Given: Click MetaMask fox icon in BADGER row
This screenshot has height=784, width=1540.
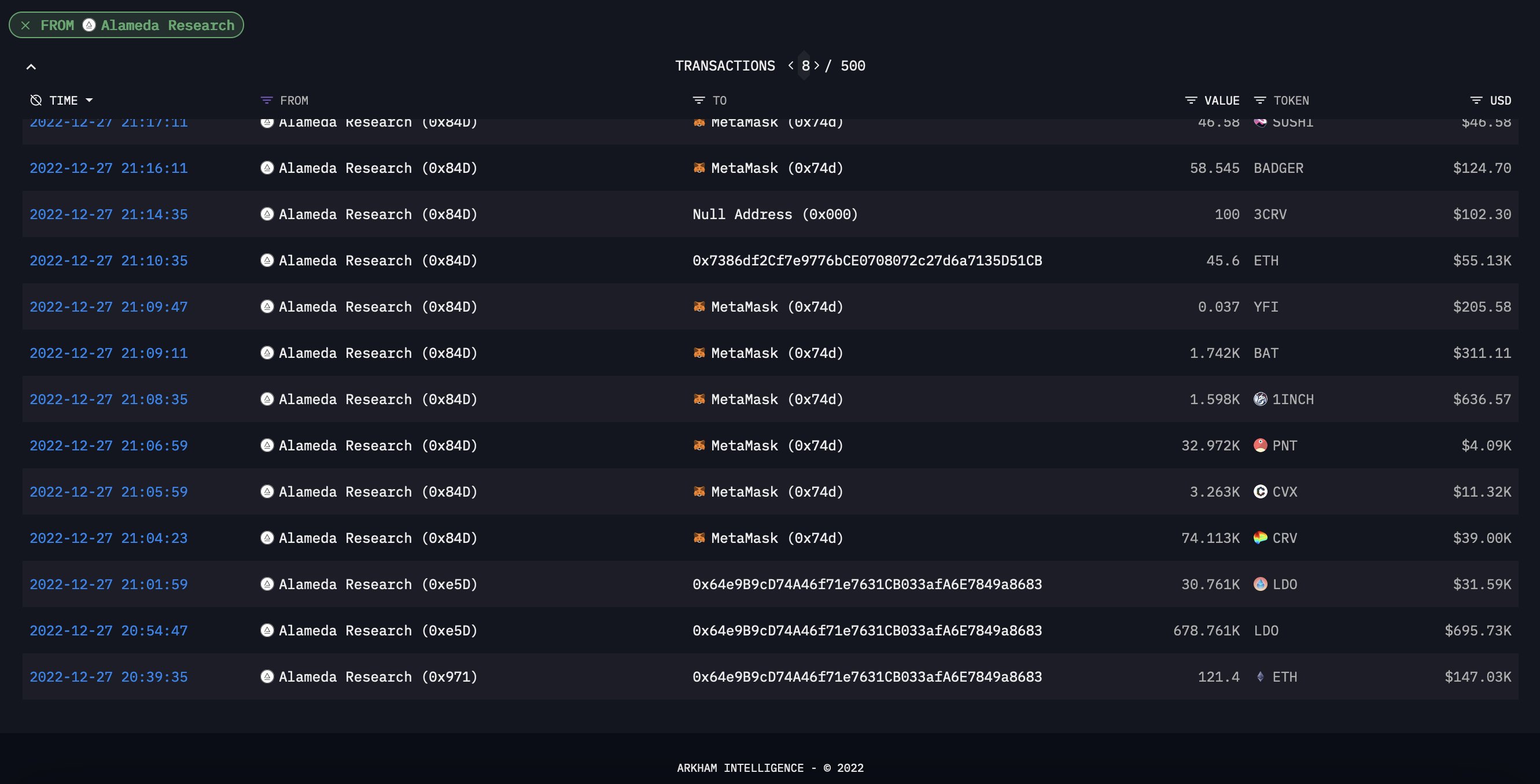Looking at the screenshot, I should click(699, 168).
